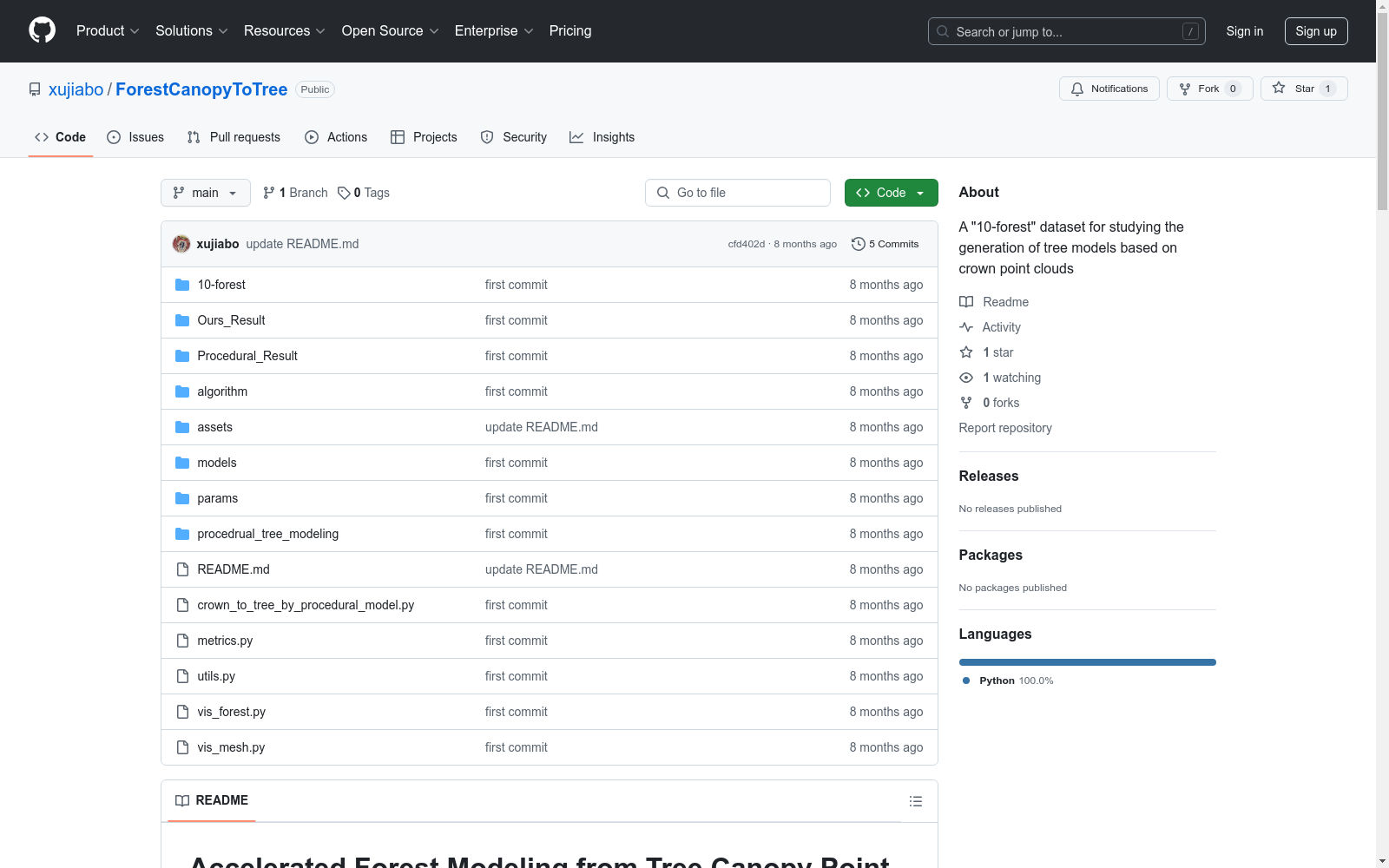Click the Notifications button
The height and width of the screenshot is (868, 1389).
(1109, 89)
